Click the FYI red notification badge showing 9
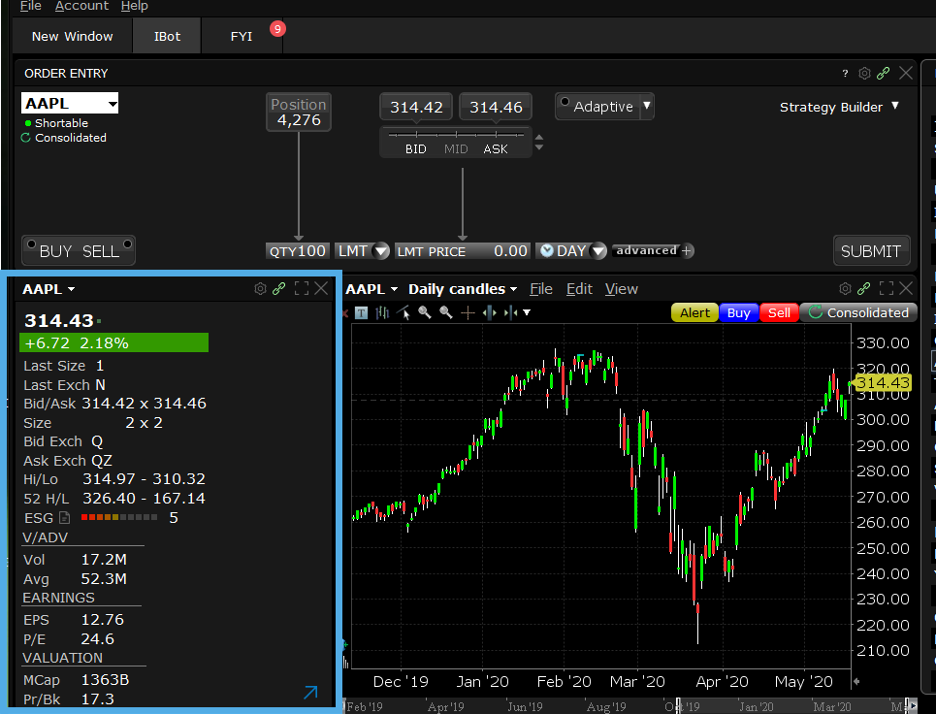Screen dimensions: 936x714 pyautogui.click(x=278, y=29)
